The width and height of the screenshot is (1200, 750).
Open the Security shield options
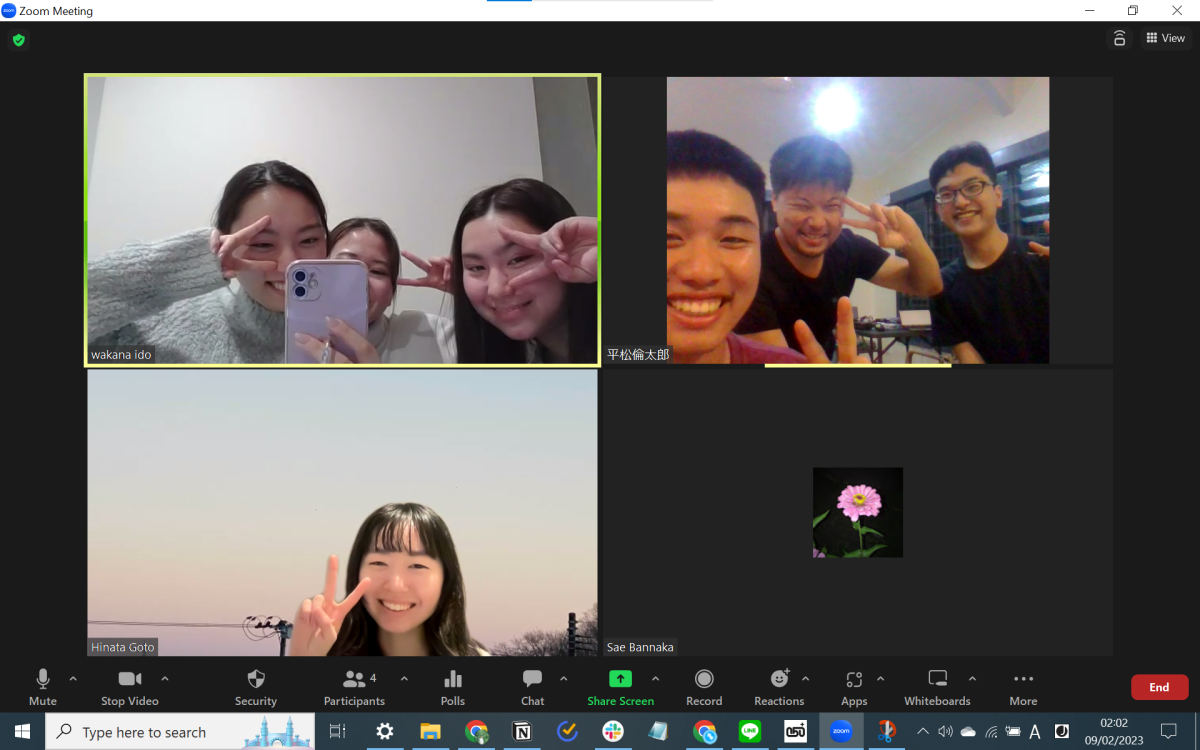pos(256,686)
